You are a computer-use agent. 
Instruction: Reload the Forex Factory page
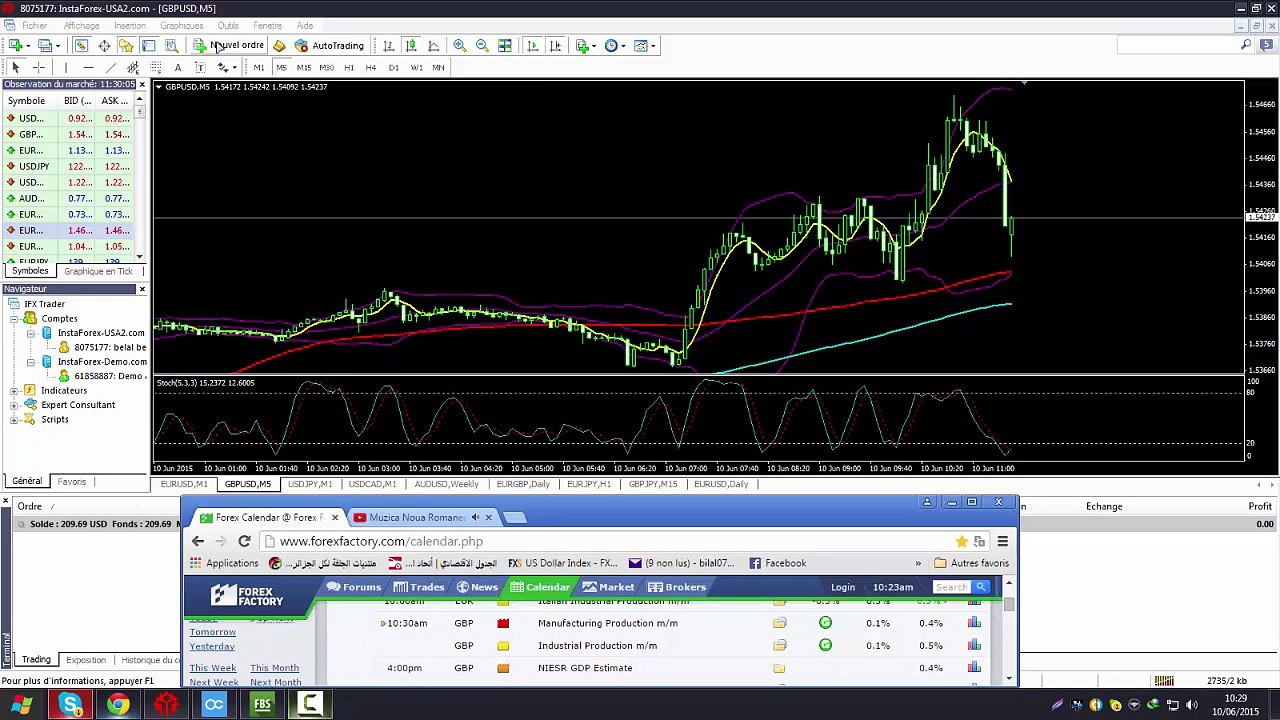click(x=244, y=541)
